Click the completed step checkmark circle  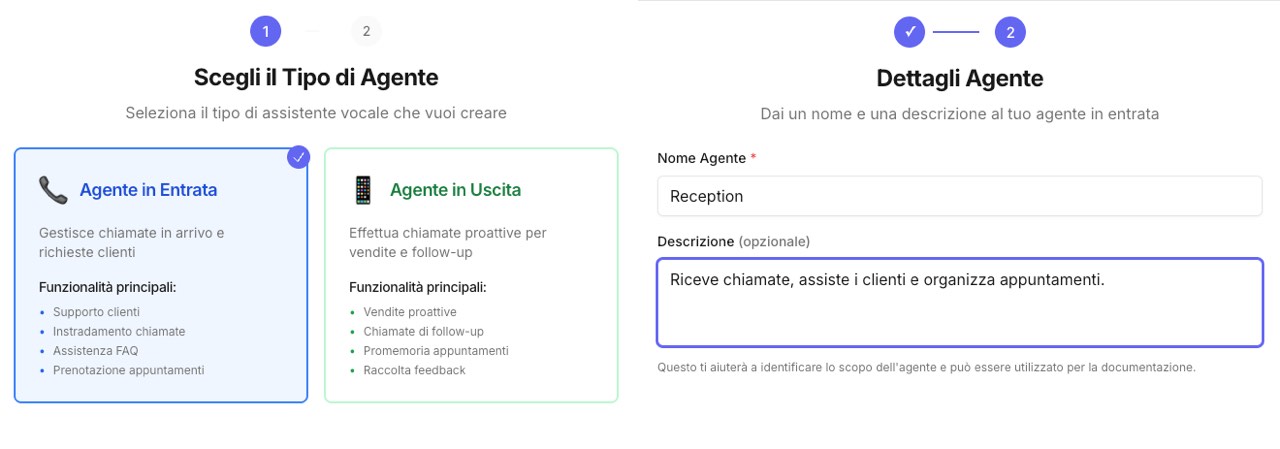(x=910, y=32)
